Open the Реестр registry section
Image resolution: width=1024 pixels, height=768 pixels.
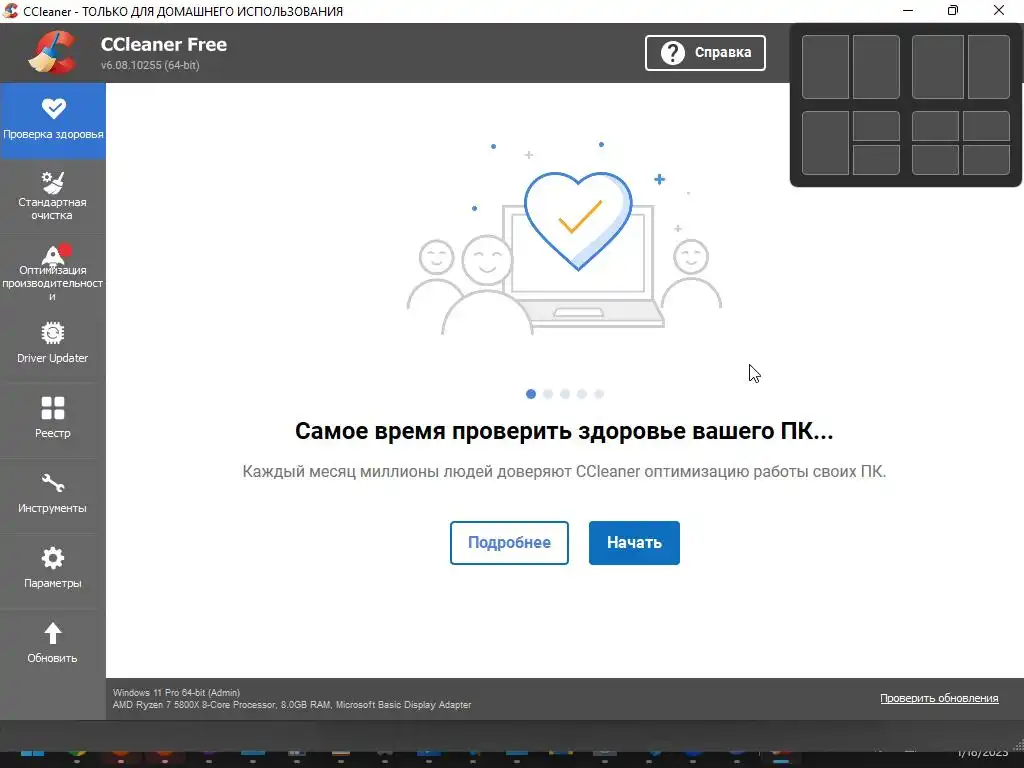coord(53,418)
